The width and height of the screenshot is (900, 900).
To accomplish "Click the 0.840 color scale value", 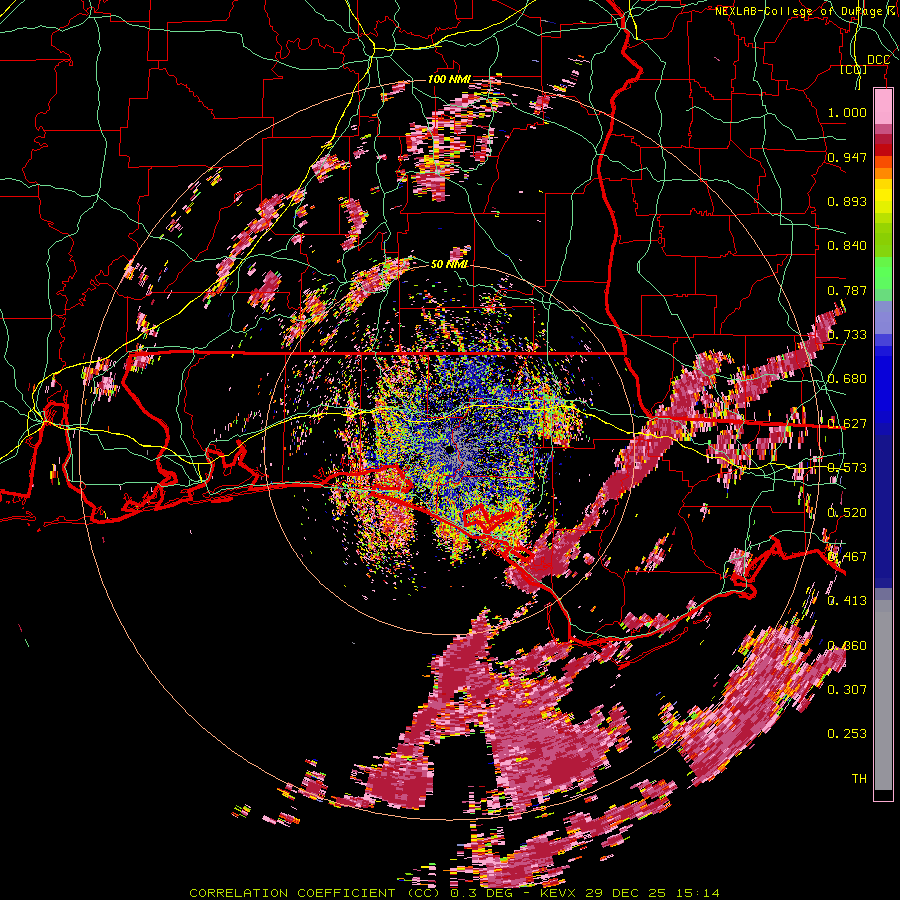I will 847,246.
